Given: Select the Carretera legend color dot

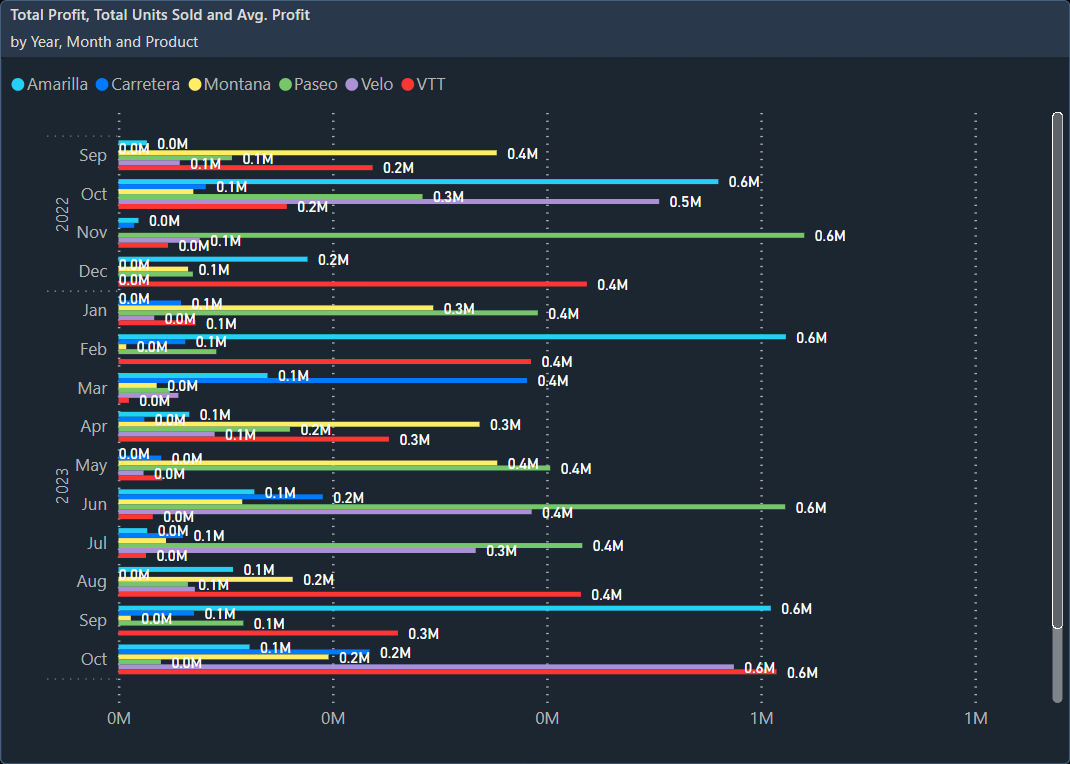Looking at the screenshot, I should coord(101,84).
